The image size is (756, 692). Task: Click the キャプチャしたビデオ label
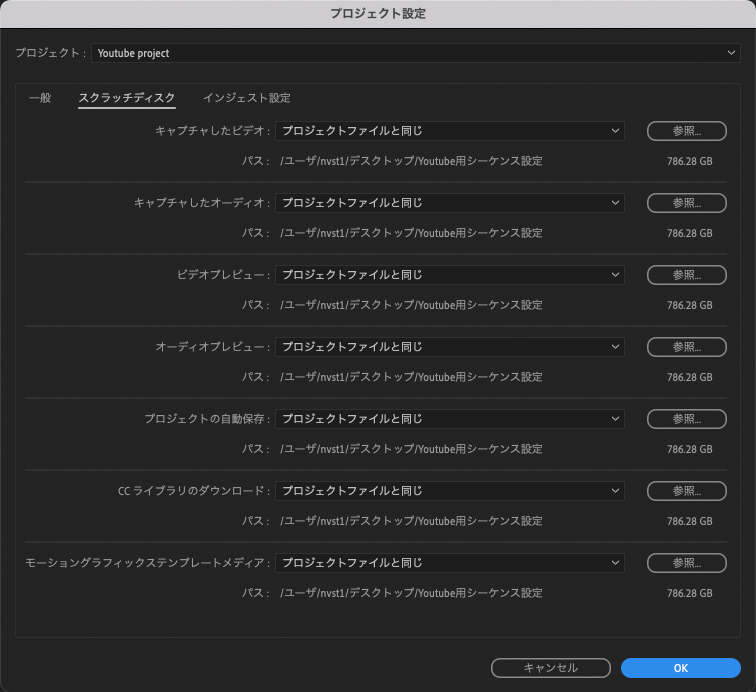210,131
